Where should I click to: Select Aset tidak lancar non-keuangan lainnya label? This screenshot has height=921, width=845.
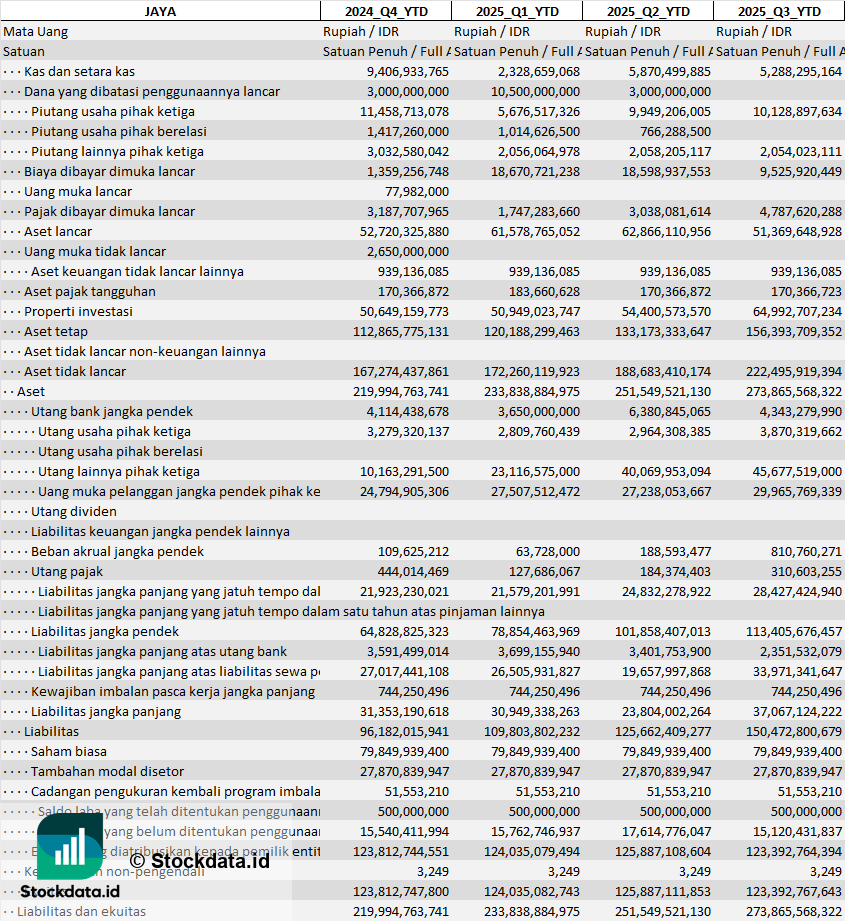click(x=144, y=351)
